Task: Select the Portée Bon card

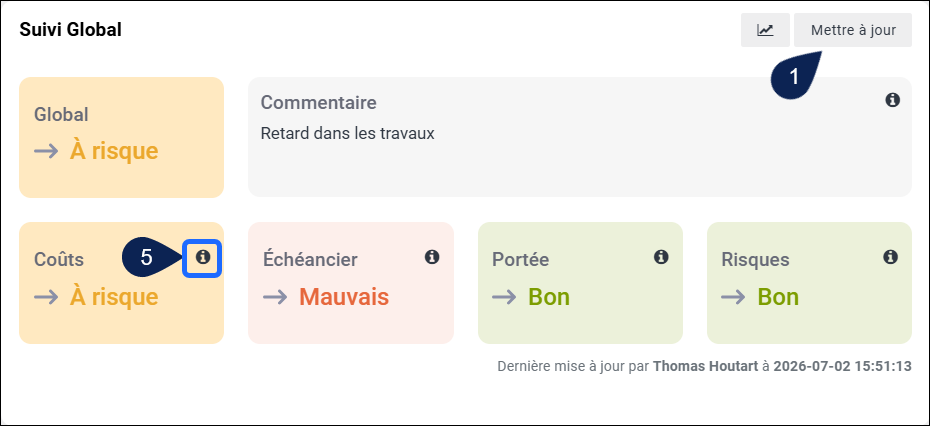Action: tap(580, 283)
